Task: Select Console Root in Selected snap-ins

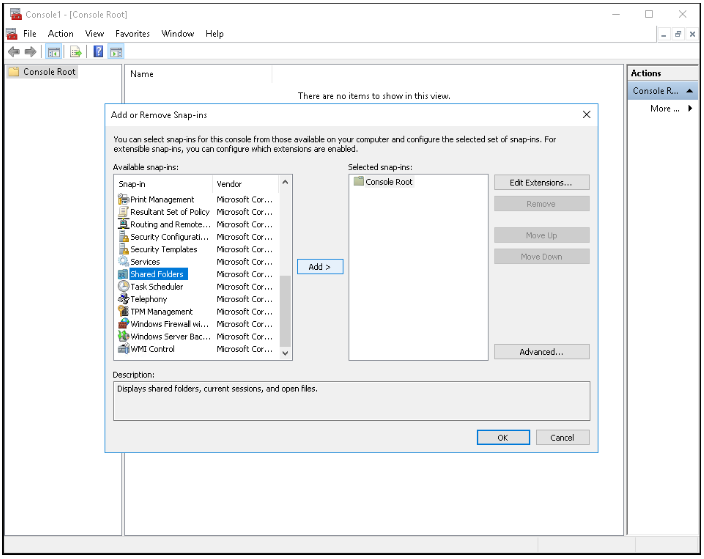Action: pyautogui.click(x=388, y=182)
